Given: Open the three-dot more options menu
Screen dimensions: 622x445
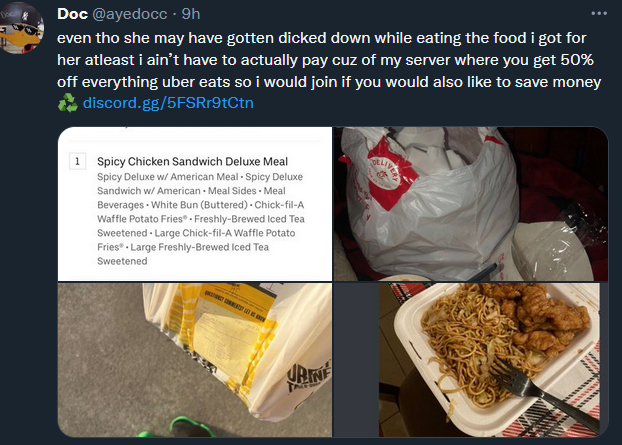Looking at the screenshot, I should [599, 13].
